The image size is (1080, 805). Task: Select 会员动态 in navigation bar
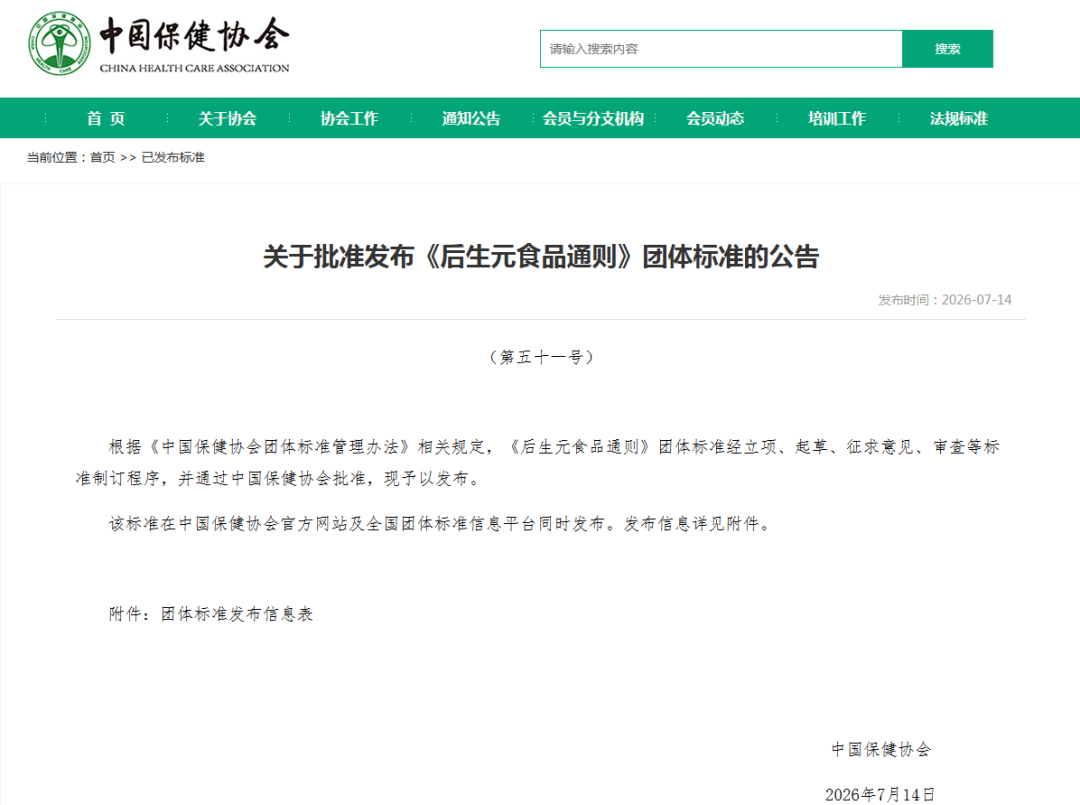[715, 118]
